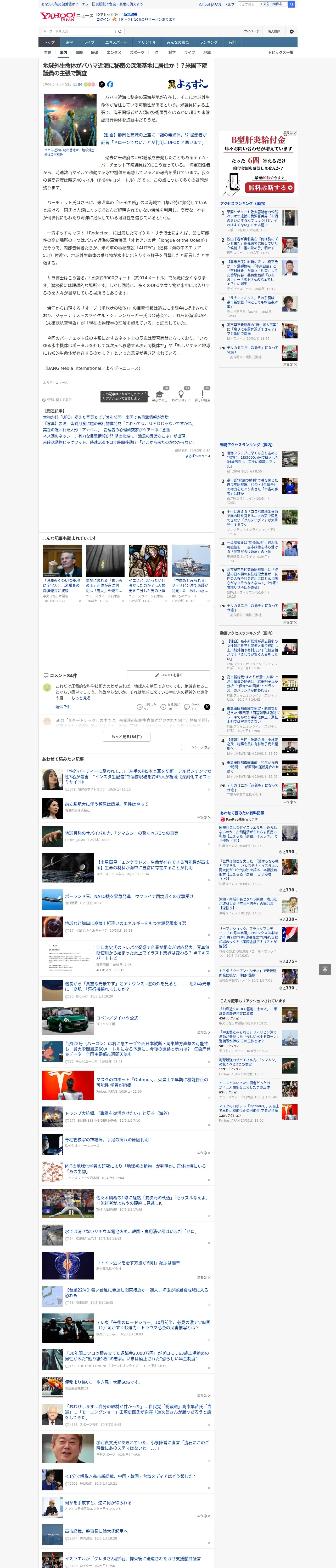This screenshot has width=336, height=1568.
Task: Open the 有料 navigation tab
Action: [x=232, y=43]
